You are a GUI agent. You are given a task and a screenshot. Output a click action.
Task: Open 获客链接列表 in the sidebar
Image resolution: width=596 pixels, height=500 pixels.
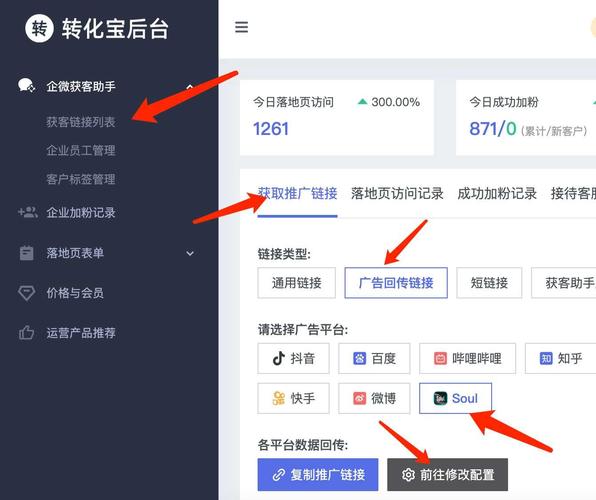tap(81, 122)
